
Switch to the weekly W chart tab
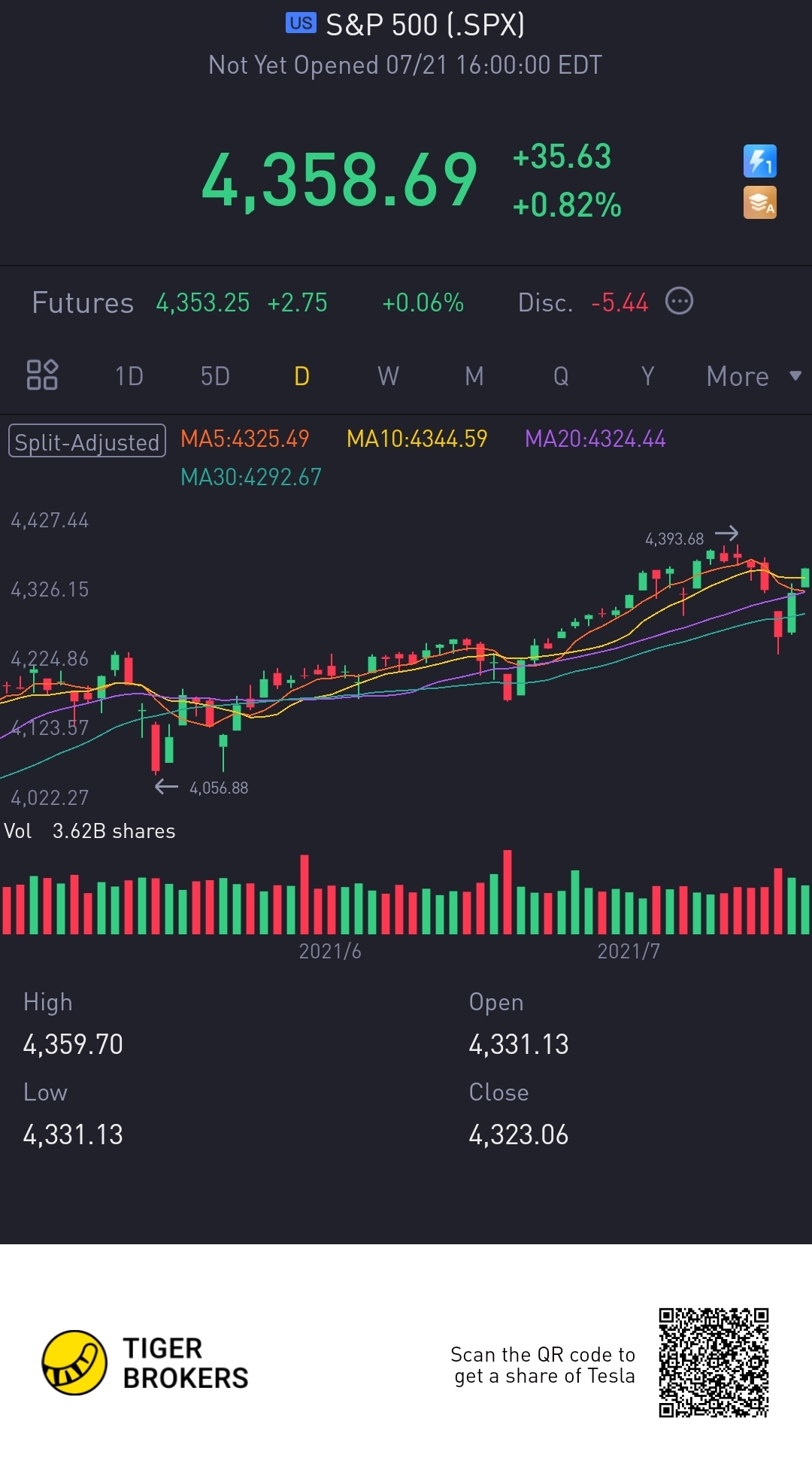coord(388,376)
